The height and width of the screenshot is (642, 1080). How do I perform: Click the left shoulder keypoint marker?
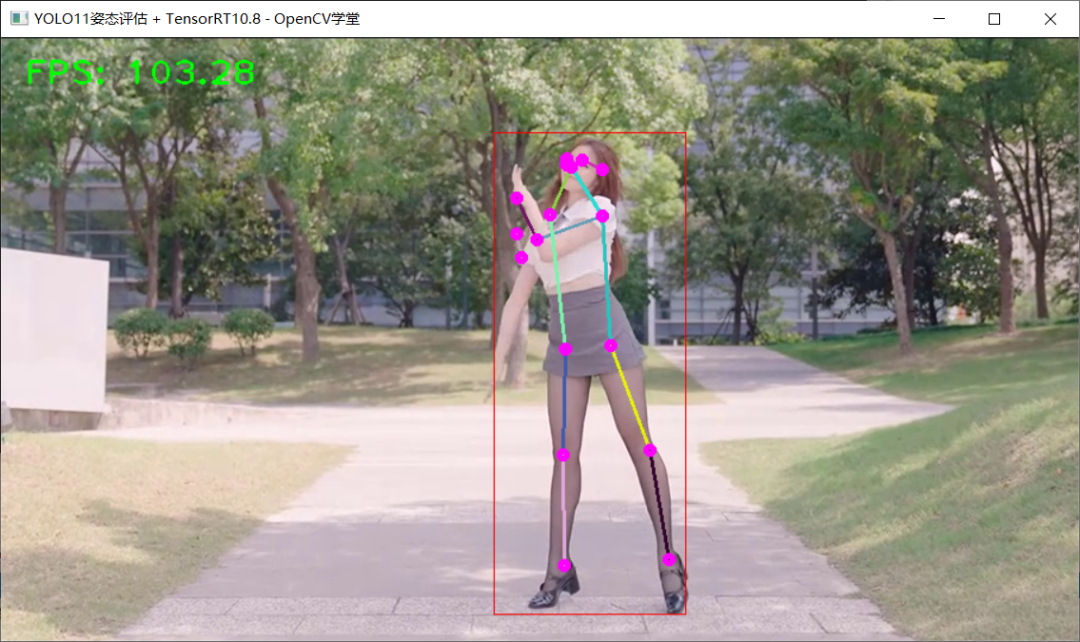pos(602,215)
